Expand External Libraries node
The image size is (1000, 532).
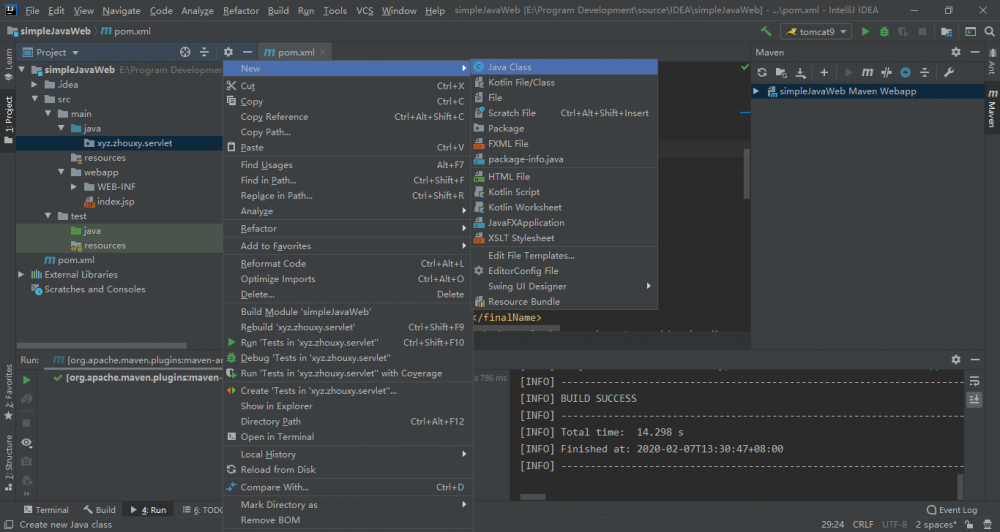pyautogui.click(x=22, y=274)
